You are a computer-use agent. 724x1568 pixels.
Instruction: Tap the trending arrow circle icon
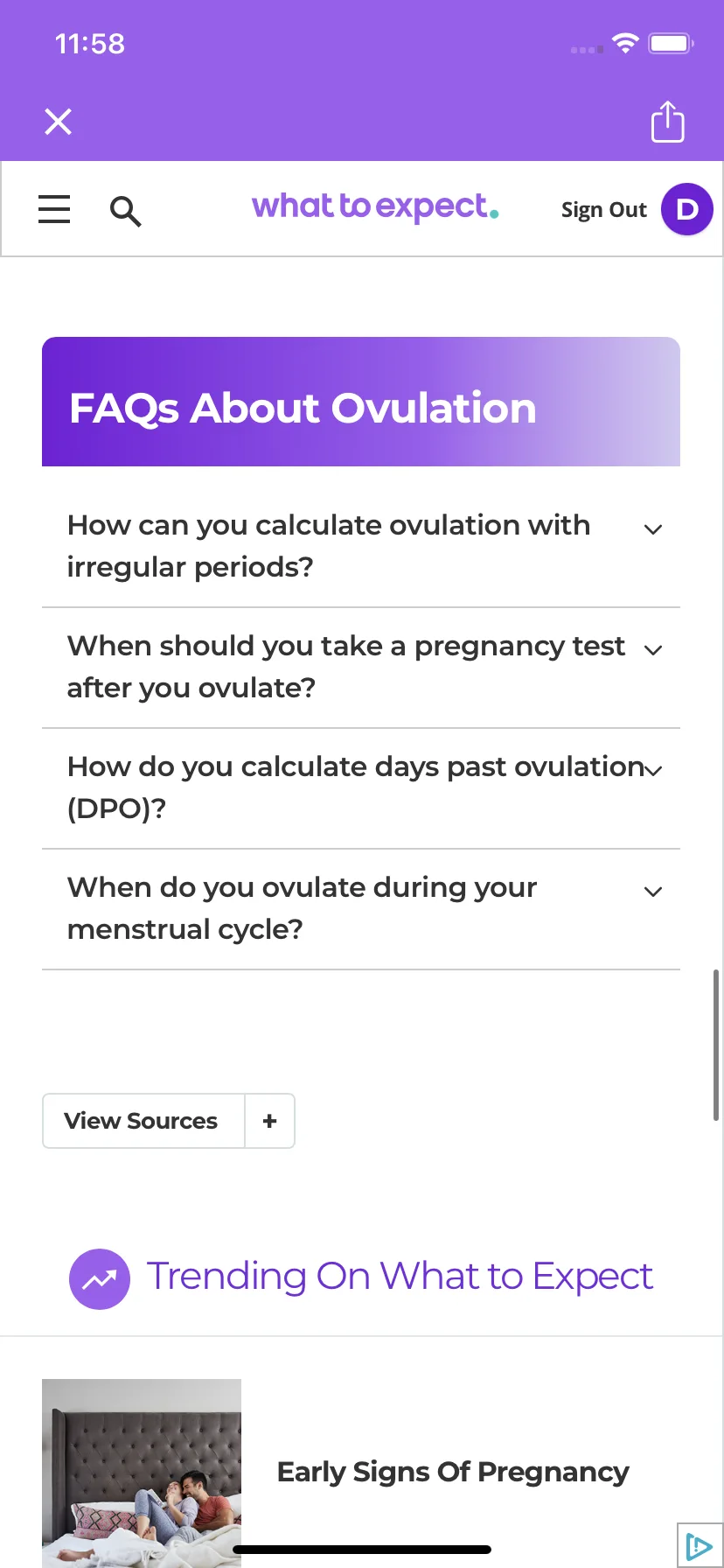[100, 1279]
